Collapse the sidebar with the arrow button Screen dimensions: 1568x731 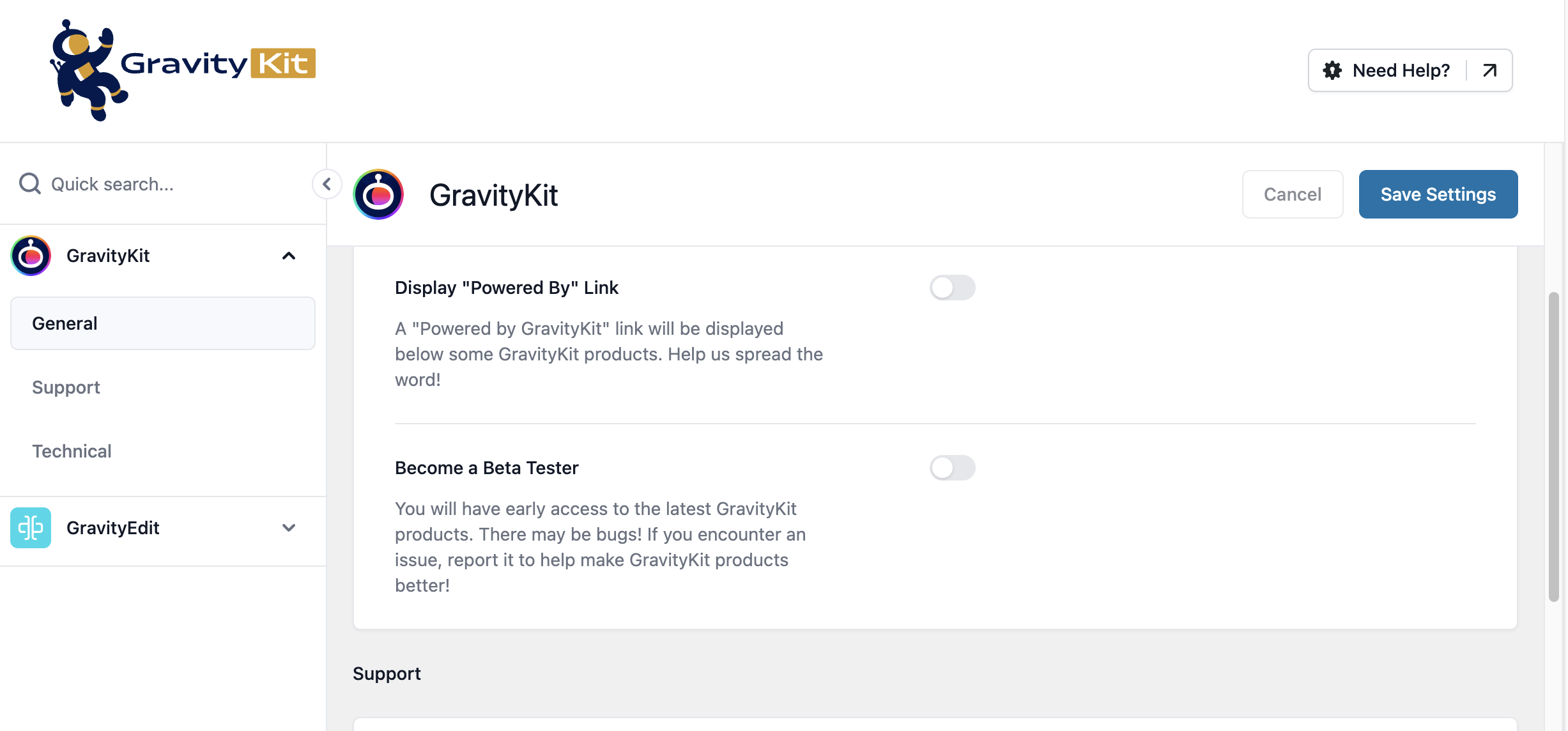pos(327,184)
